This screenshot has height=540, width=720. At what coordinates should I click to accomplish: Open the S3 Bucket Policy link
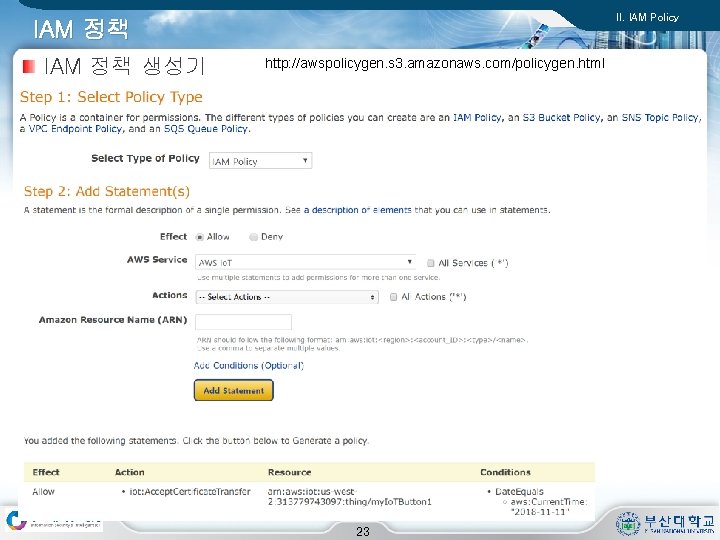pos(561,118)
